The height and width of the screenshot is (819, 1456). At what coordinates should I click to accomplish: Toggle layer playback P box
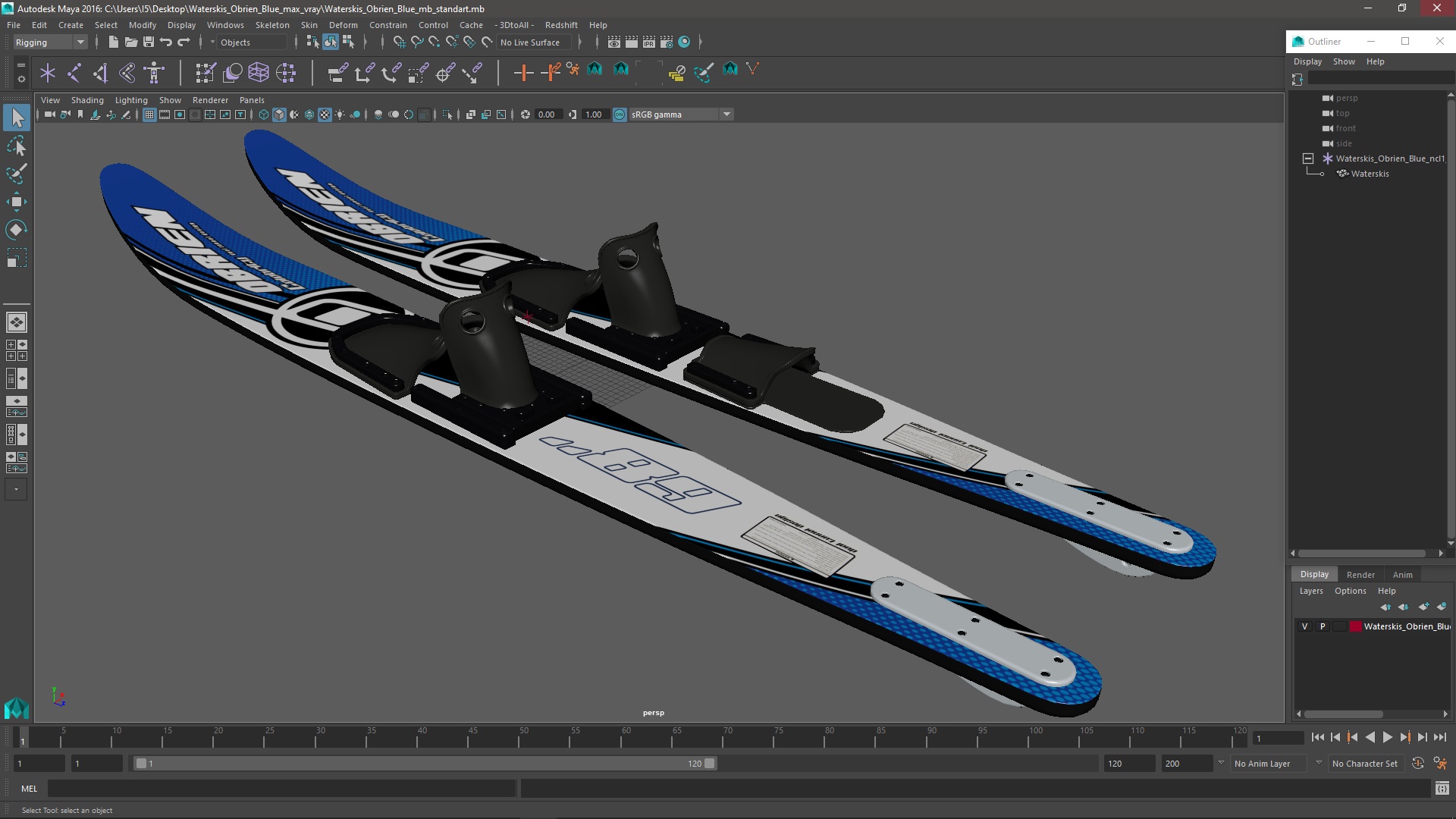pyautogui.click(x=1323, y=626)
